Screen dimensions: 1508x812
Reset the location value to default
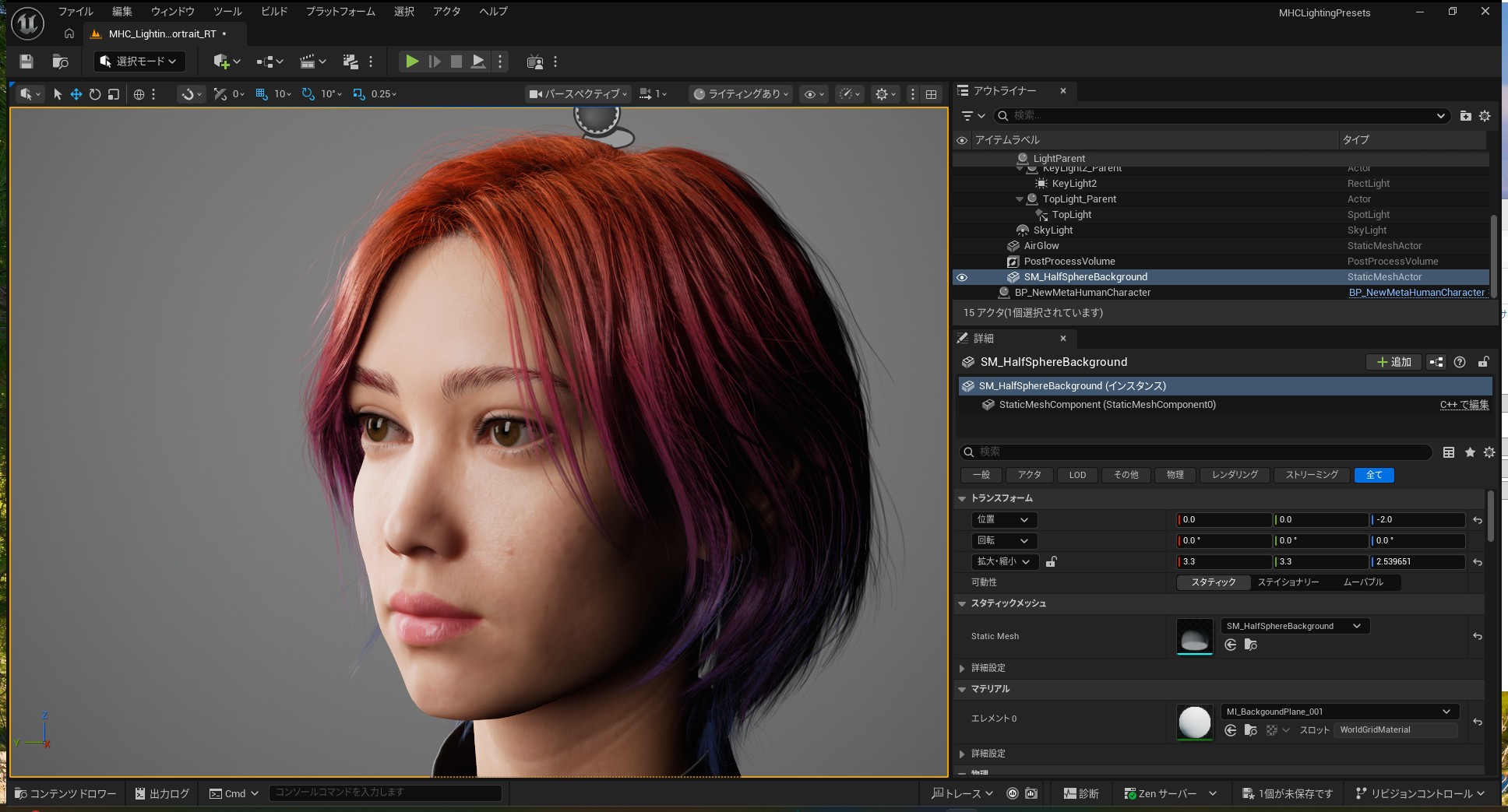click(x=1477, y=520)
